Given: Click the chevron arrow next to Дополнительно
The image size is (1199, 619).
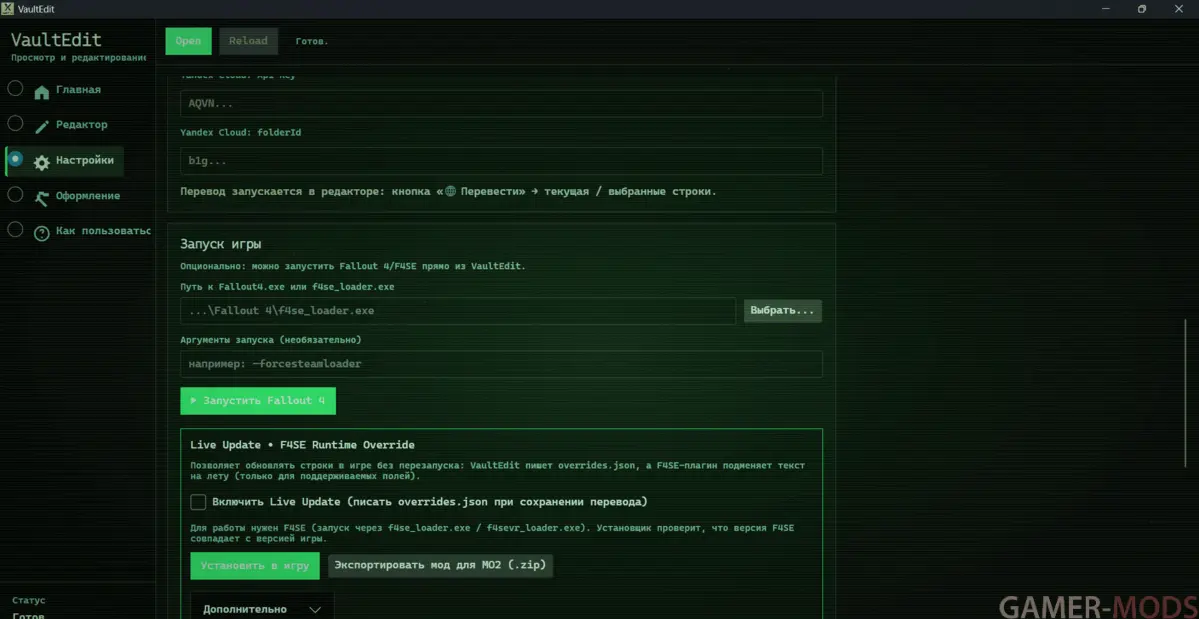Looking at the screenshot, I should coord(315,609).
